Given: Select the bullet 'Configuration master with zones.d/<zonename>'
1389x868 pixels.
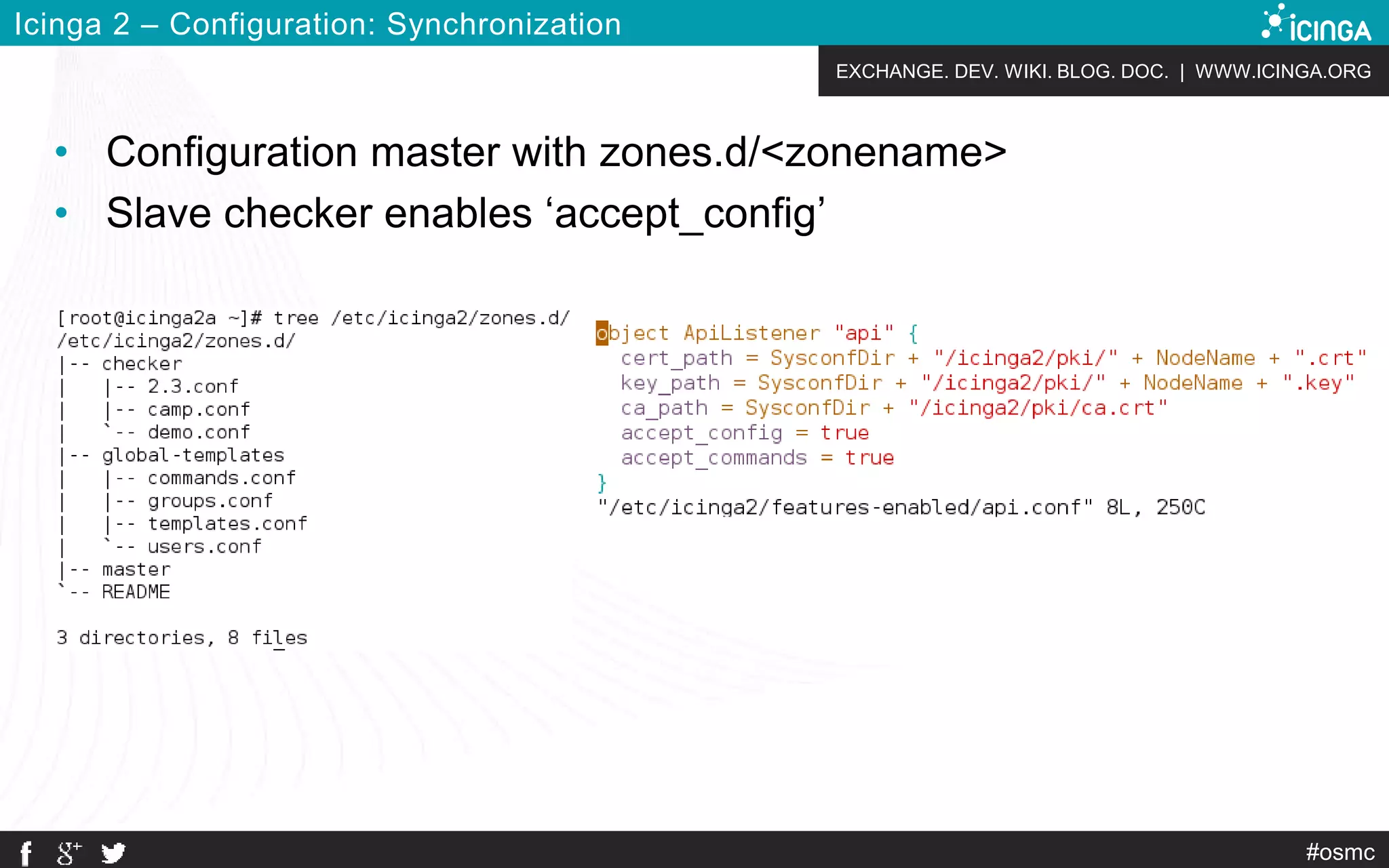Looking at the screenshot, I should (x=556, y=152).
